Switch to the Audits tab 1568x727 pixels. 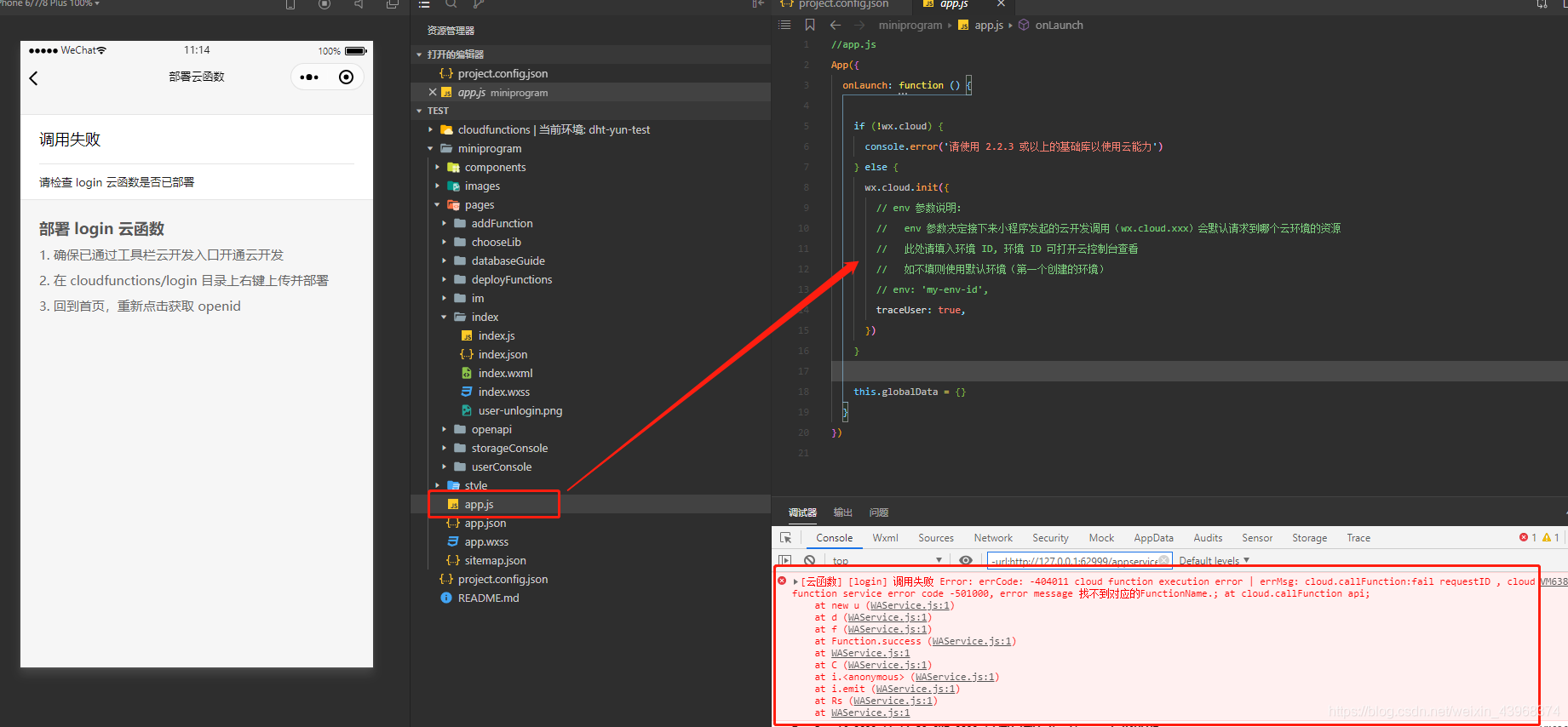[x=1208, y=538]
